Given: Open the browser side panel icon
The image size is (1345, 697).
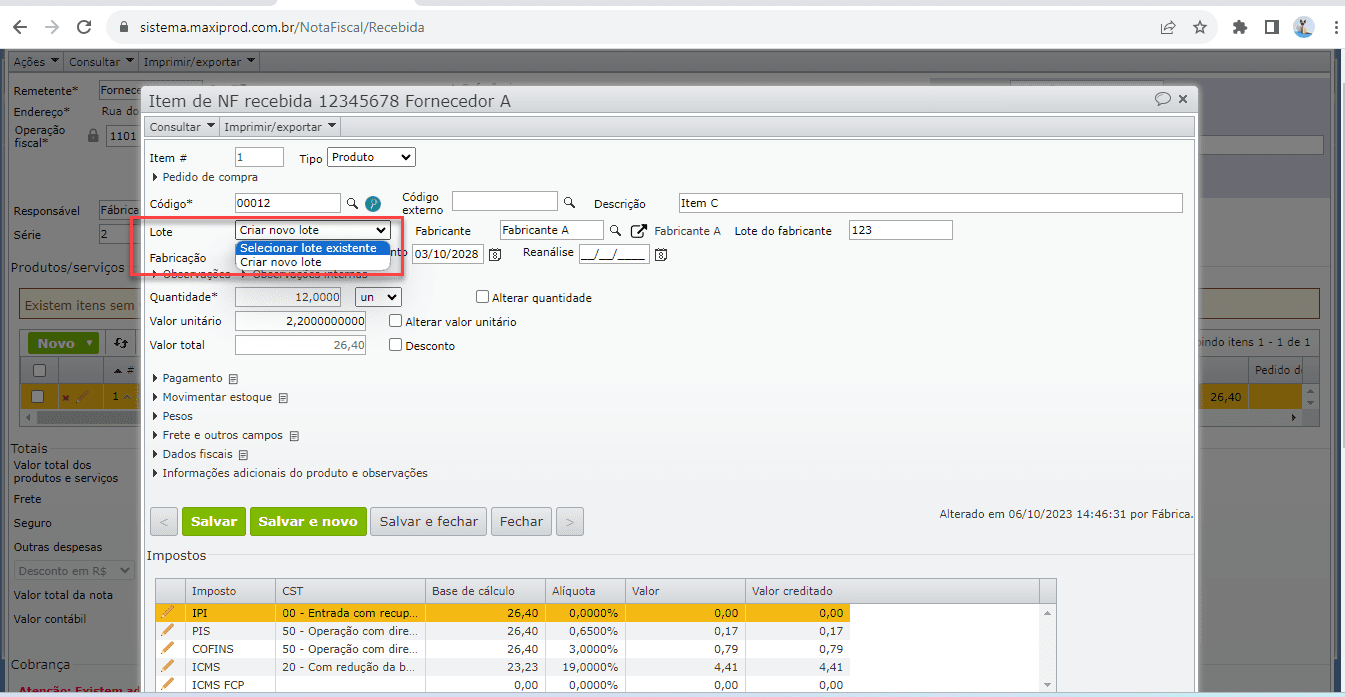Looking at the screenshot, I should 1271,27.
